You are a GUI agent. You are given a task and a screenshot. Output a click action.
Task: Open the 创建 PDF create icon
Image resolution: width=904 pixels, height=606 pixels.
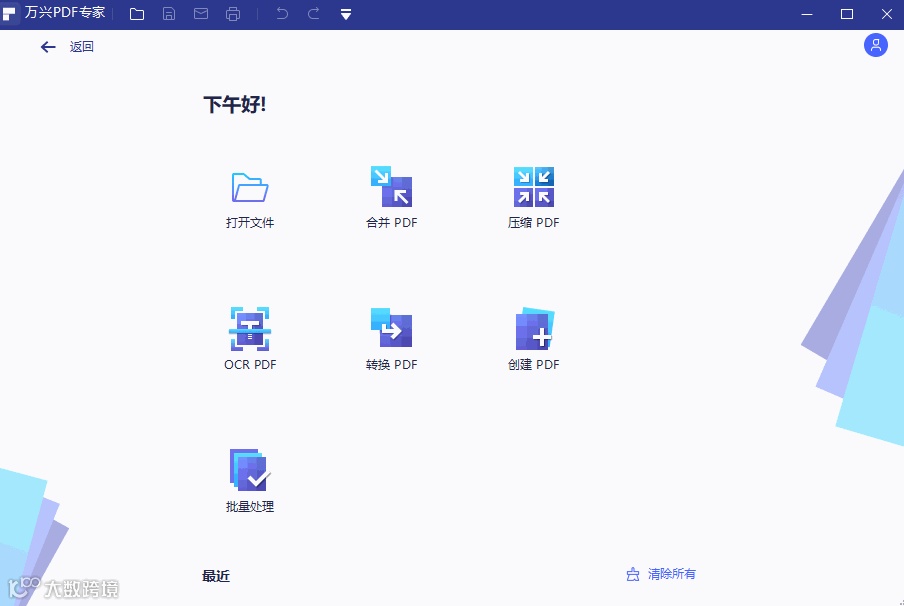(x=534, y=329)
